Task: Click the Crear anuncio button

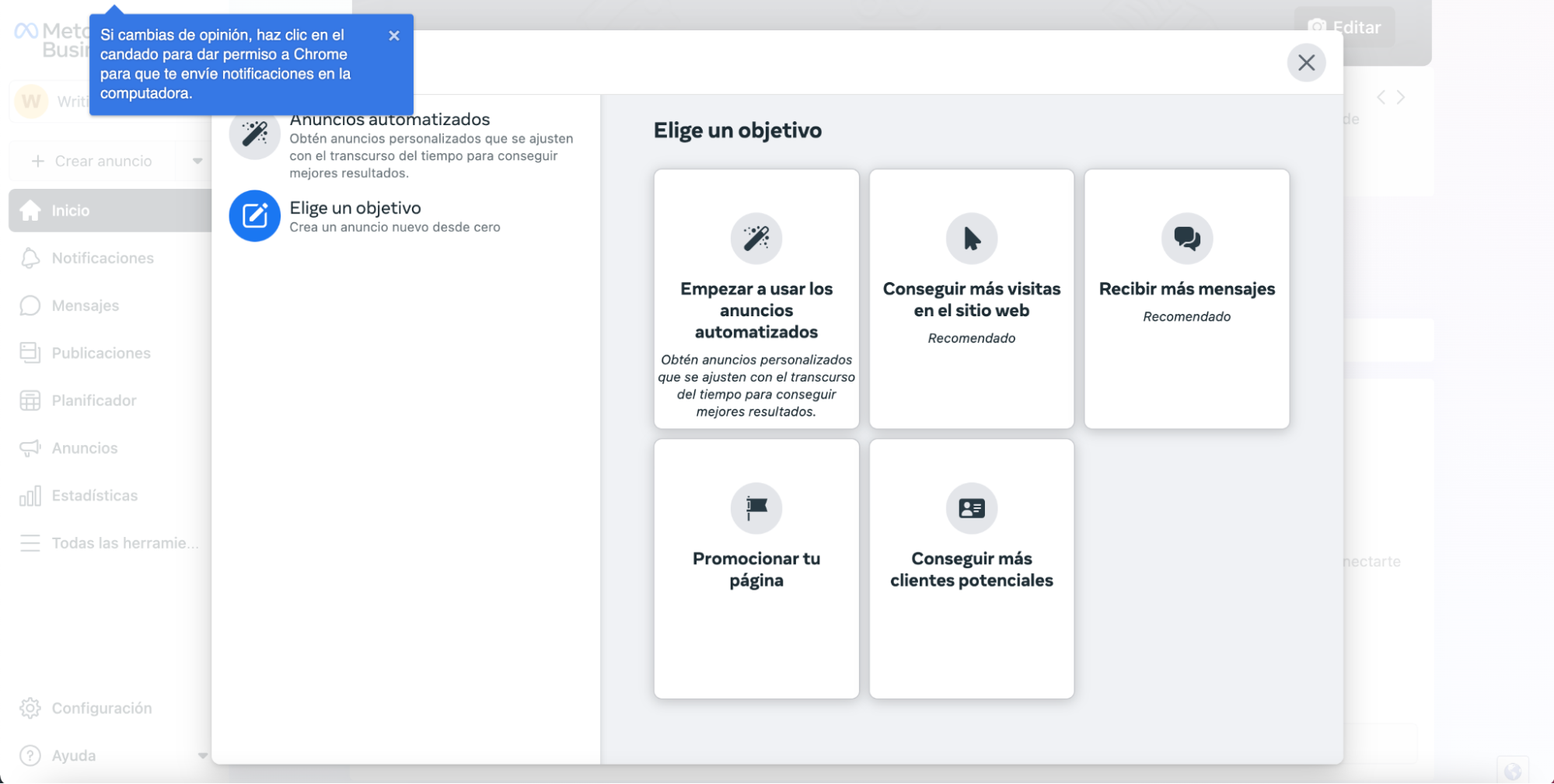Action: click(x=93, y=161)
